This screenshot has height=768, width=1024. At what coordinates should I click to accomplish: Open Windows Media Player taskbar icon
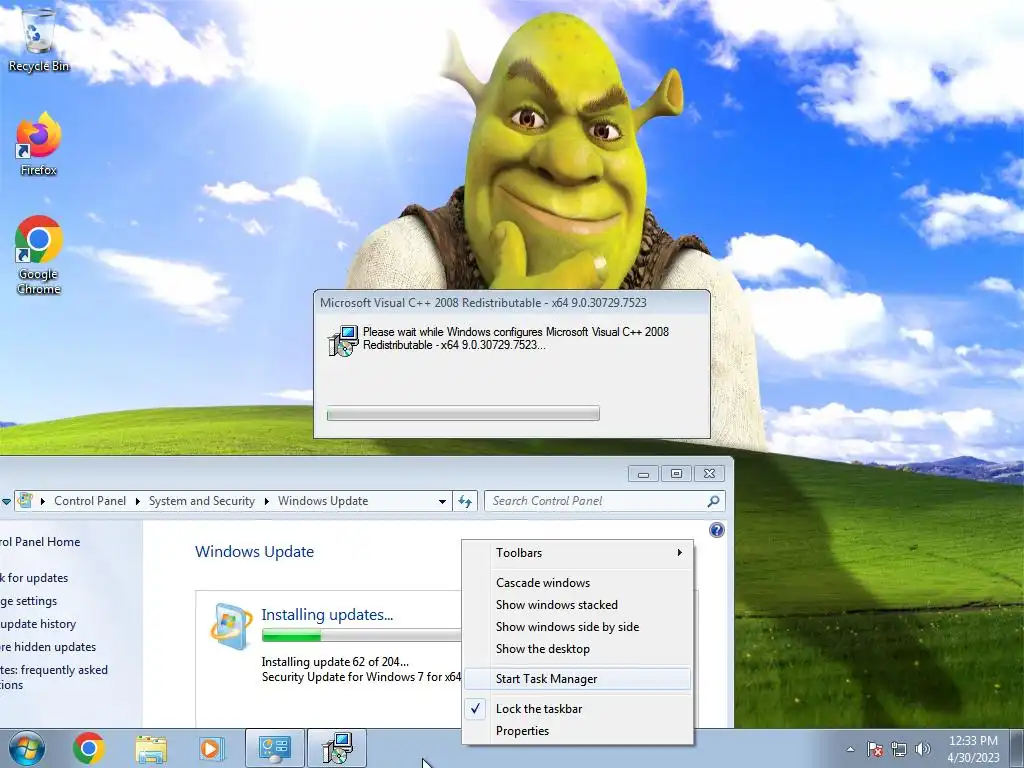(x=212, y=748)
